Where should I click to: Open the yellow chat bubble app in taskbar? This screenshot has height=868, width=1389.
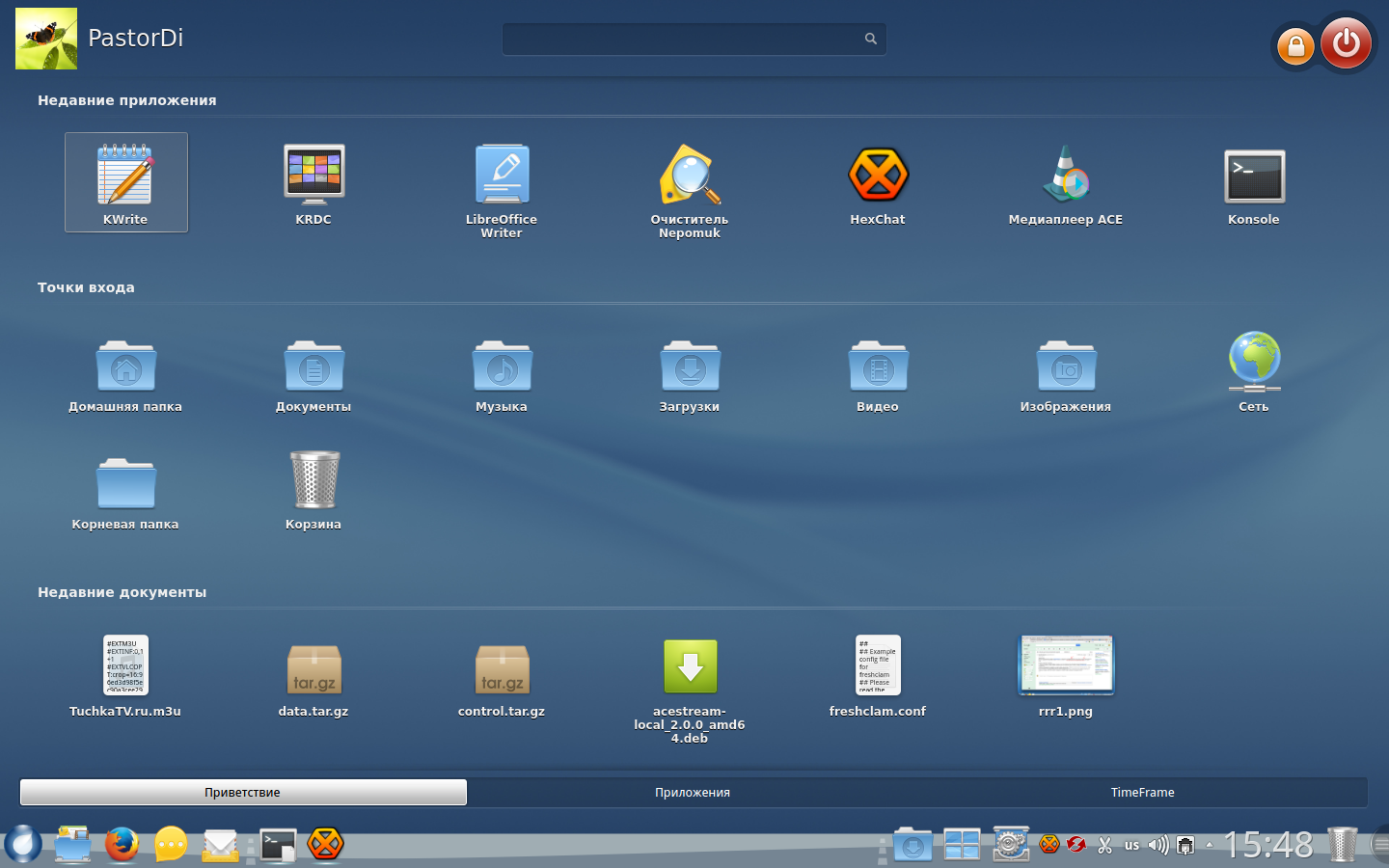(171, 844)
